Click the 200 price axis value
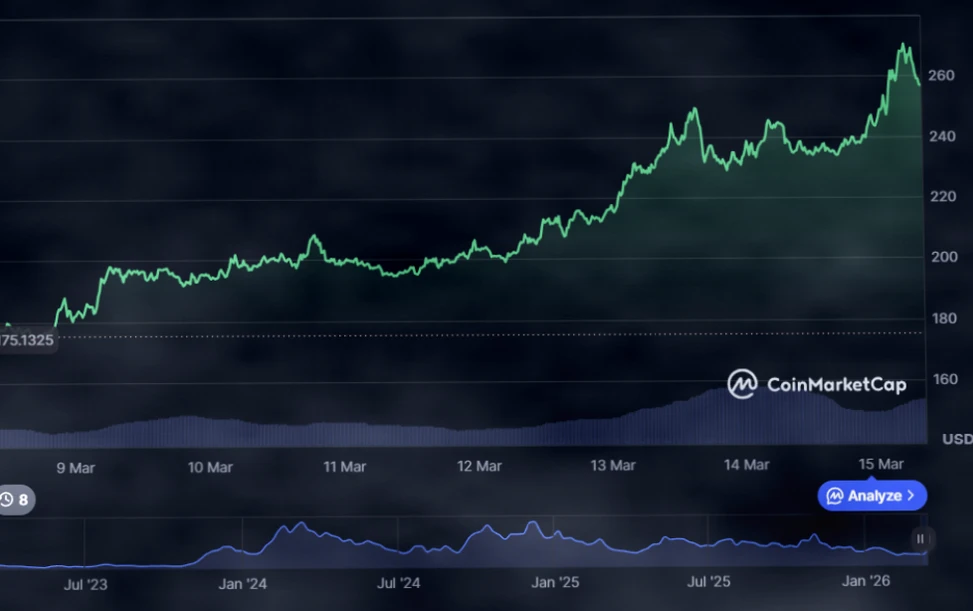 (944, 257)
